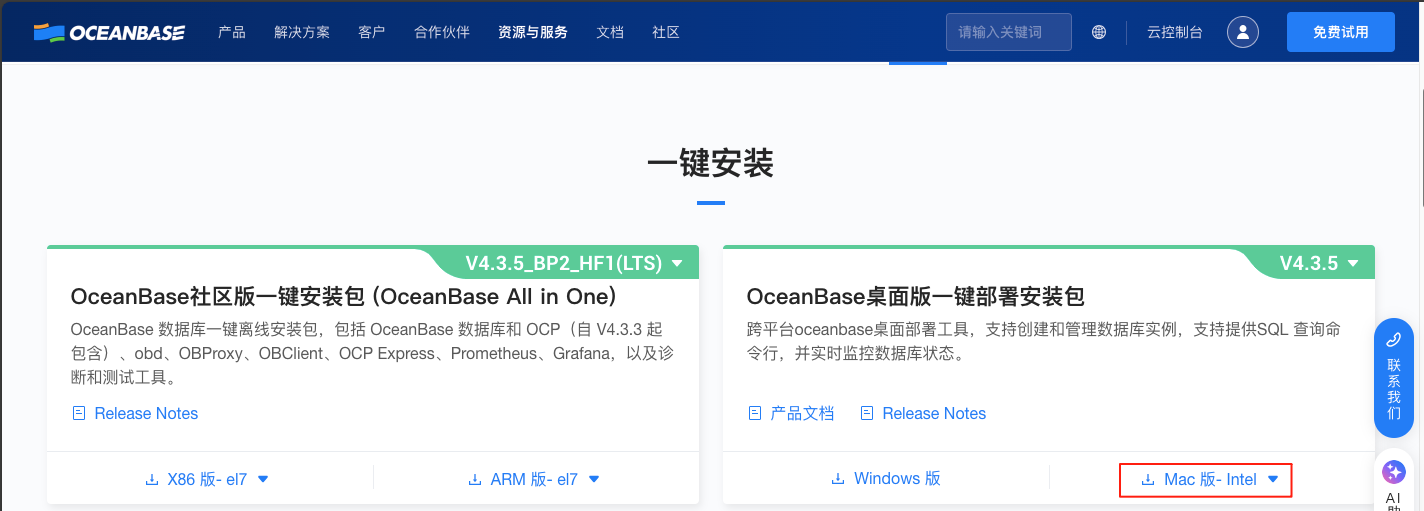1424x511 pixels.
Task: Select the 社区 navigation item
Action: tap(666, 32)
